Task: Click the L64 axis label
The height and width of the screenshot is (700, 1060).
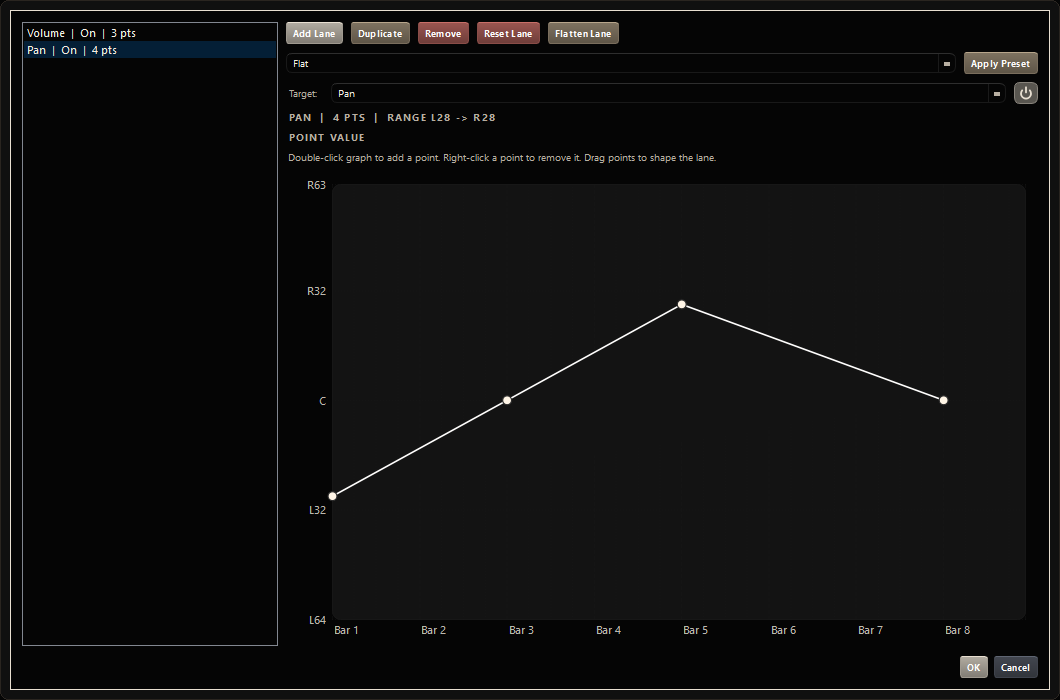Action: [317, 620]
